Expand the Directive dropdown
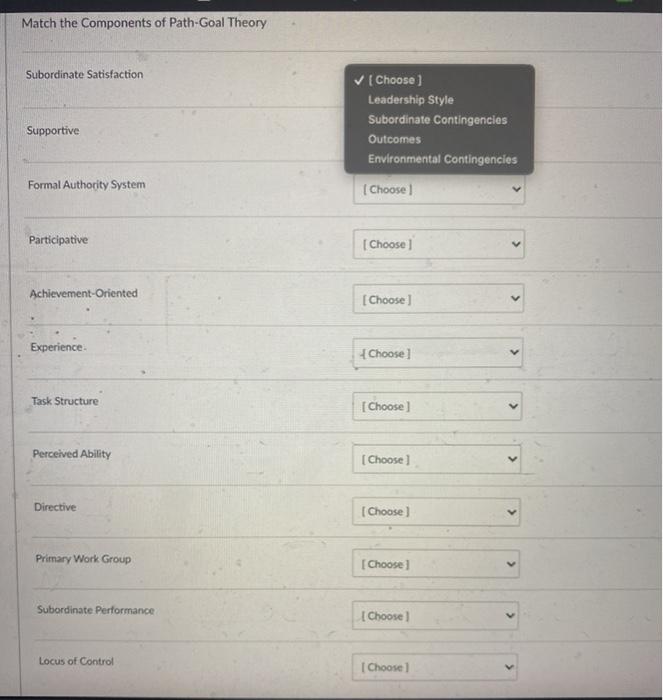 pyautogui.click(x=436, y=512)
